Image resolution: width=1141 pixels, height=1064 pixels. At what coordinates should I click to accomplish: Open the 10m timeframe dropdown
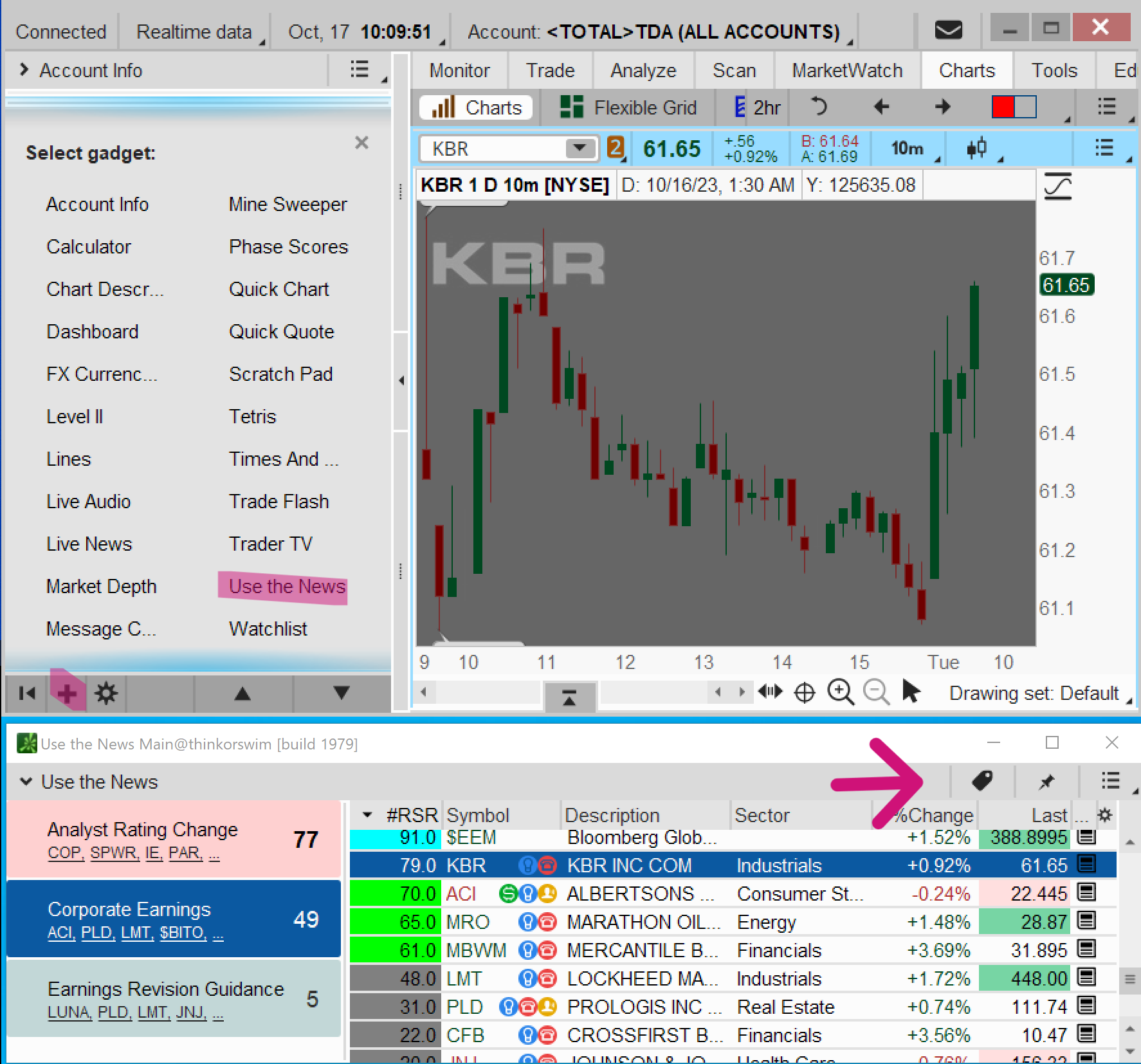pyautogui.click(x=907, y=149)
